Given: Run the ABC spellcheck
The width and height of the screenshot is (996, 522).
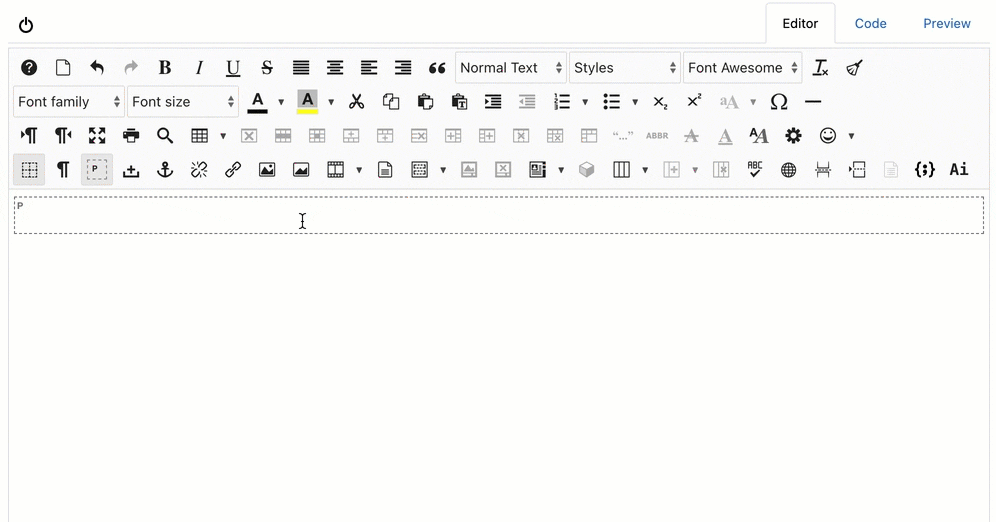Looking at the screenshot, I should pyautogui.click(x=755, y=170).
